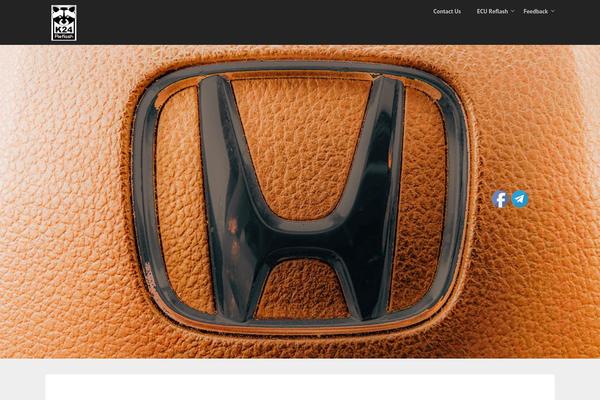Open the Telegram social icon

point(520,199)
